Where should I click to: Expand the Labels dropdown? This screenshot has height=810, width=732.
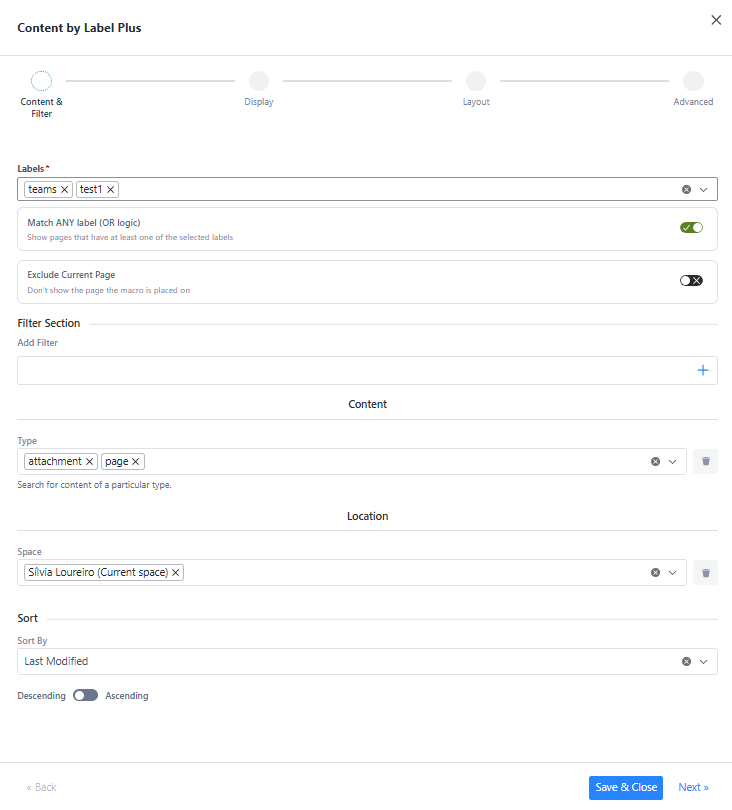(703, 190)
